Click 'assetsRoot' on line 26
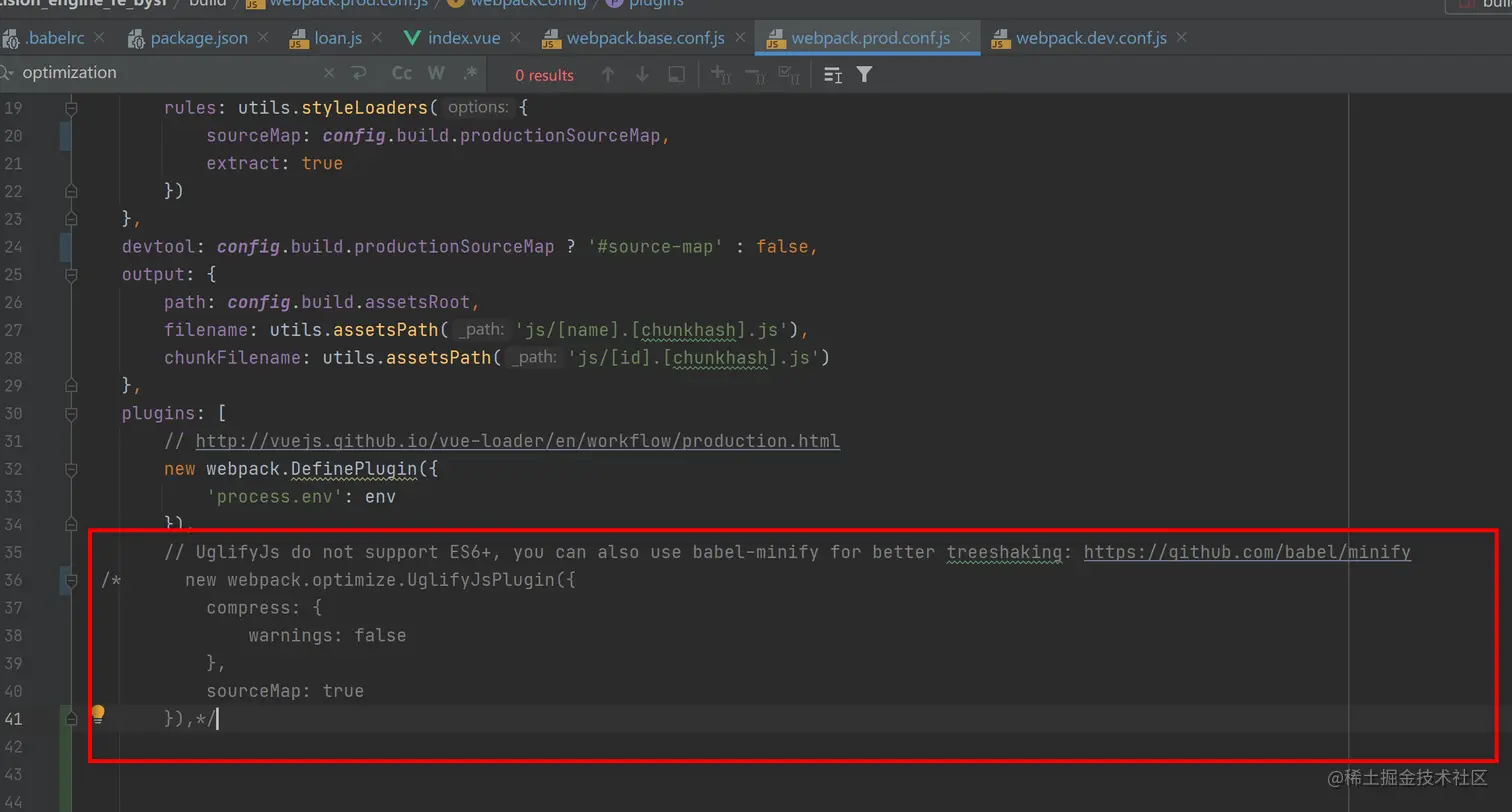This screenshot has width=1512, height=812. pyautogui.click(x=417, y=302)
